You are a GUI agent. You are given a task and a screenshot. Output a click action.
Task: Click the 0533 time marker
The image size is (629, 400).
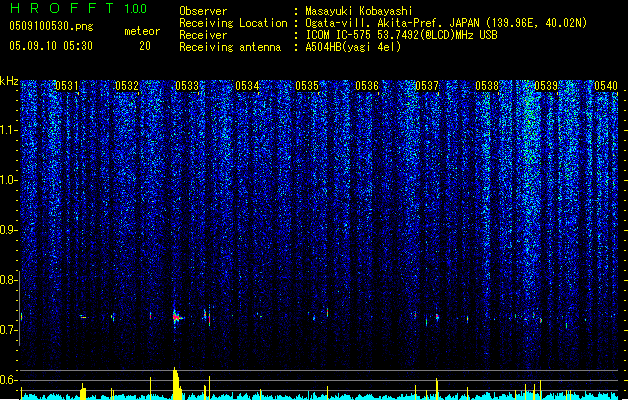pos(187,86)
